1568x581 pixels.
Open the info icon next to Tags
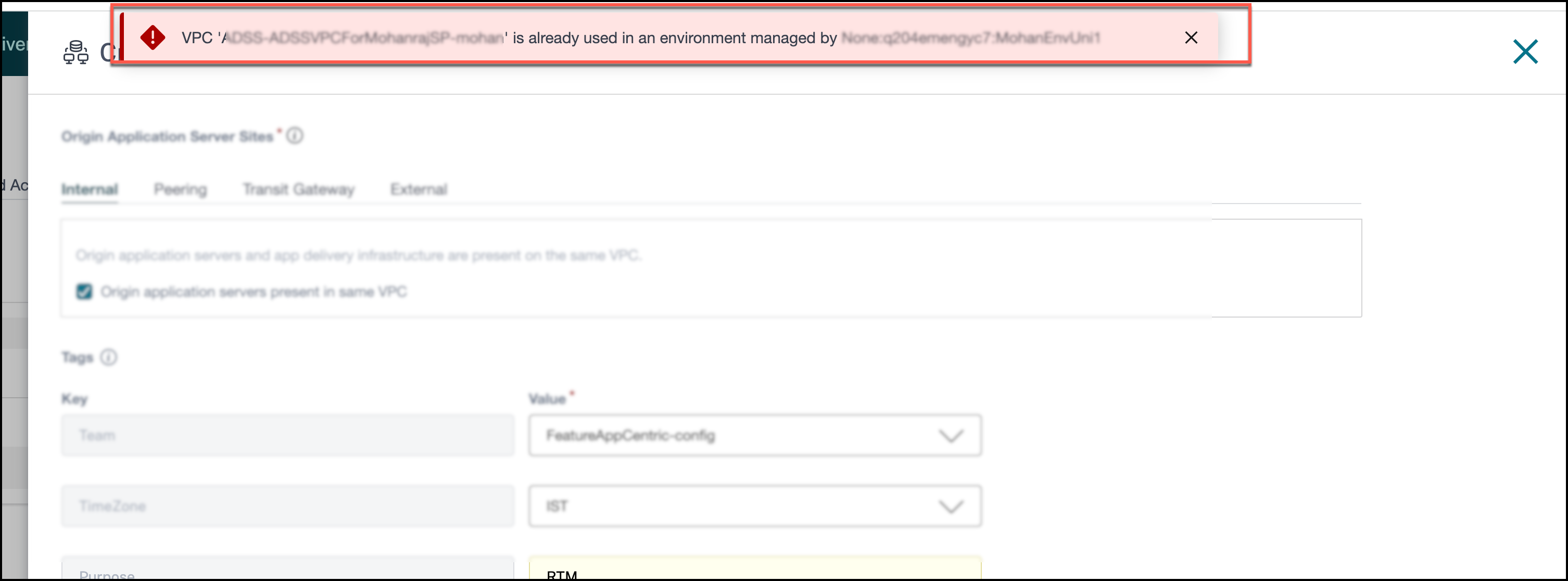pos(108,357)
